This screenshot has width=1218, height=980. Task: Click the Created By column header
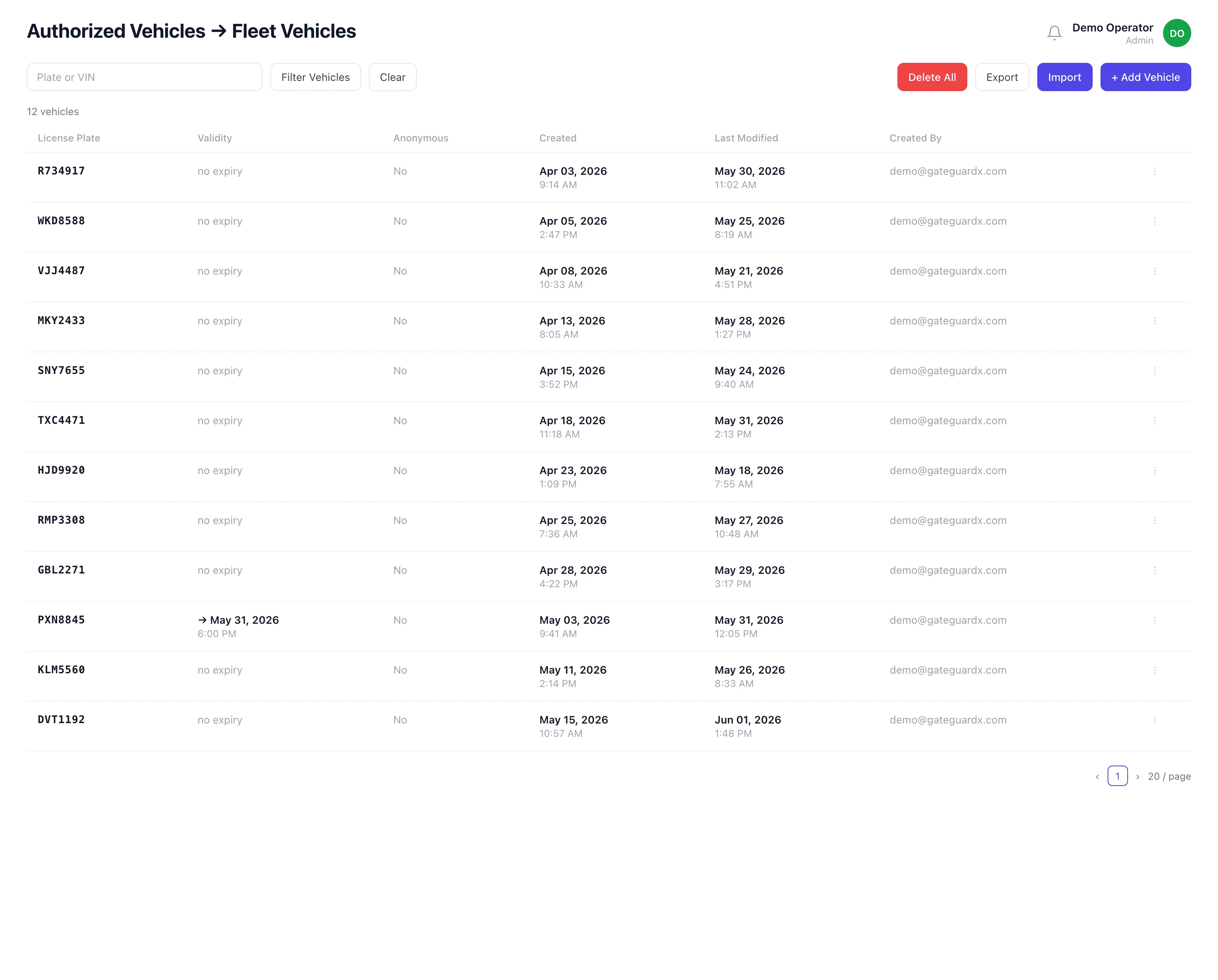(x=916, y=138)
